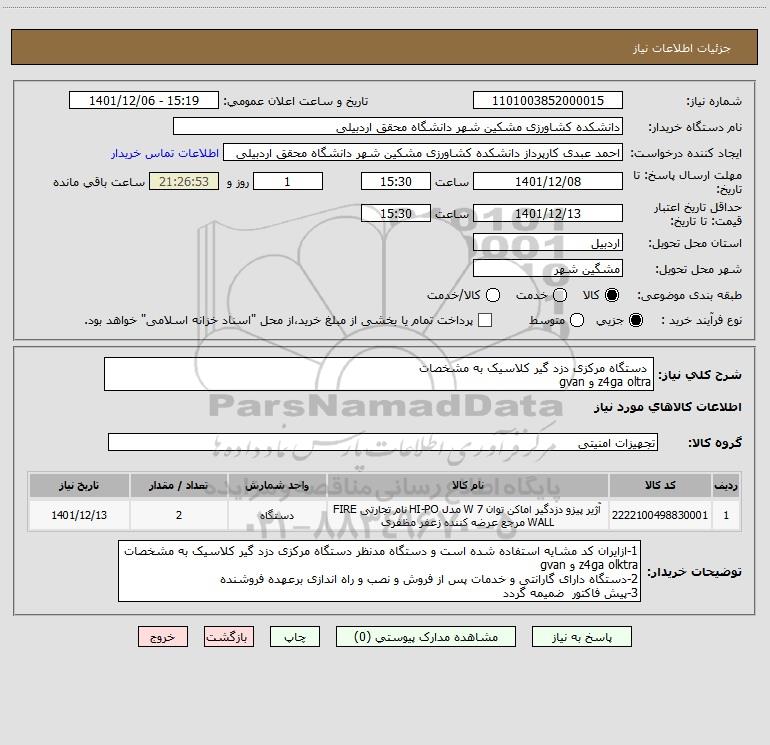Click the نام کالا column header
The image size is (770, 745).
pyautogui.click(x=468, y=485)
